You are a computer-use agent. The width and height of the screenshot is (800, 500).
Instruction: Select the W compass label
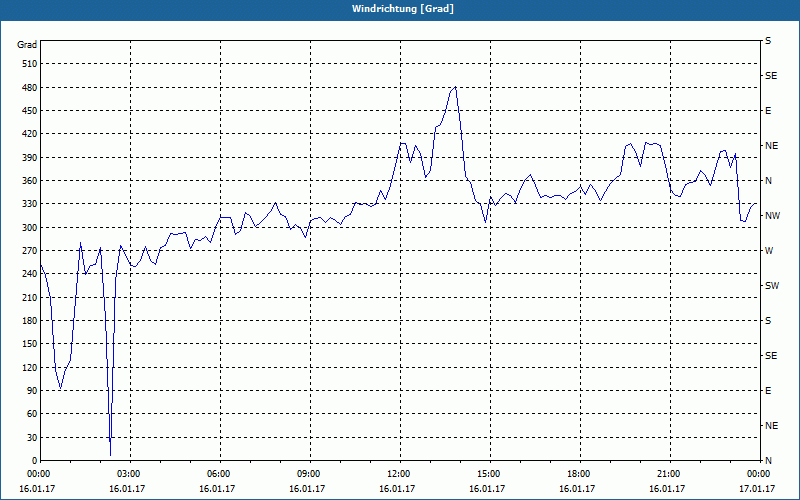click(769, 251)
